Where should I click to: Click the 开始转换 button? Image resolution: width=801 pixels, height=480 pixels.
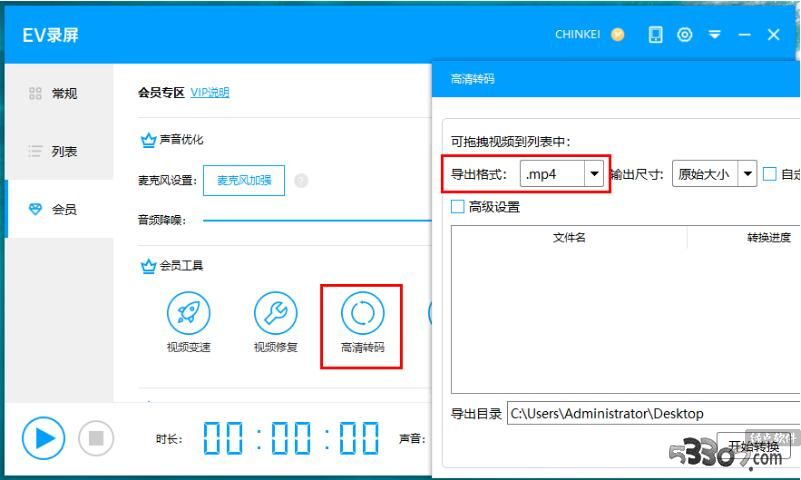pyautogui.click(x=754, y=446)
